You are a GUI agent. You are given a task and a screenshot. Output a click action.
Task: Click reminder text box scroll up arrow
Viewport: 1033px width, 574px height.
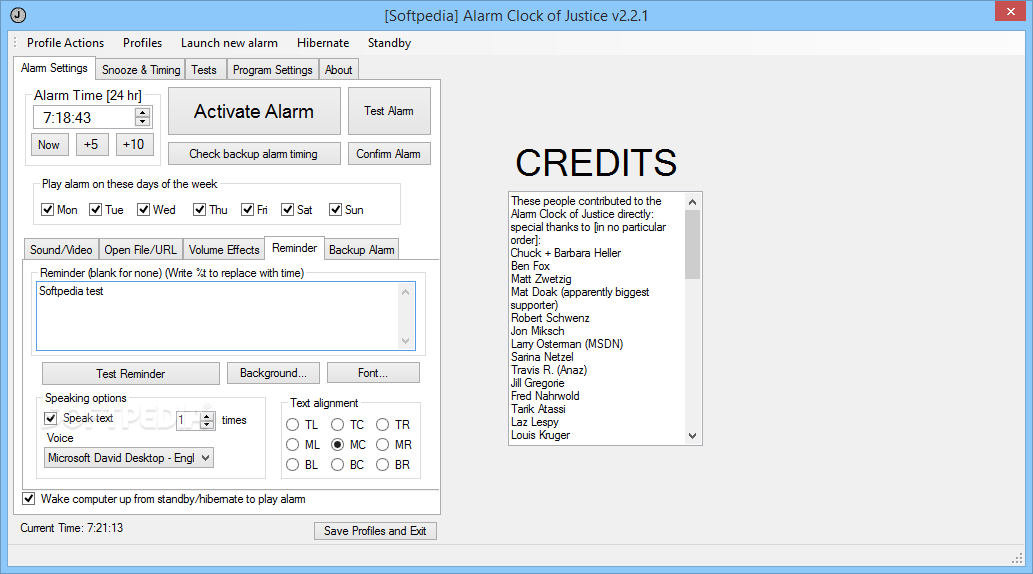[406, 293]
